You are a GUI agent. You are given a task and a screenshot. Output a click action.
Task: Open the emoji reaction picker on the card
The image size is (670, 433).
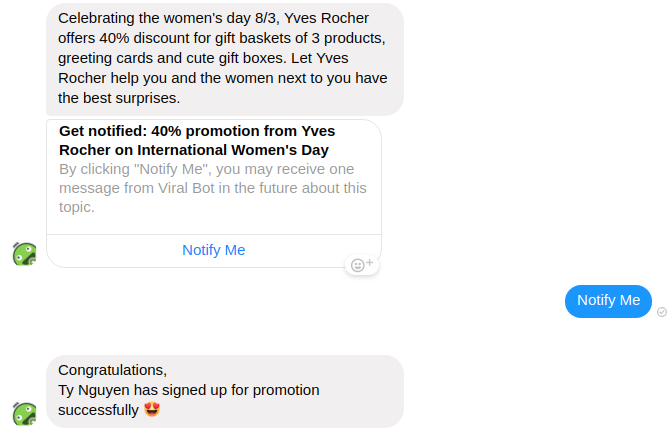point(360,265)
